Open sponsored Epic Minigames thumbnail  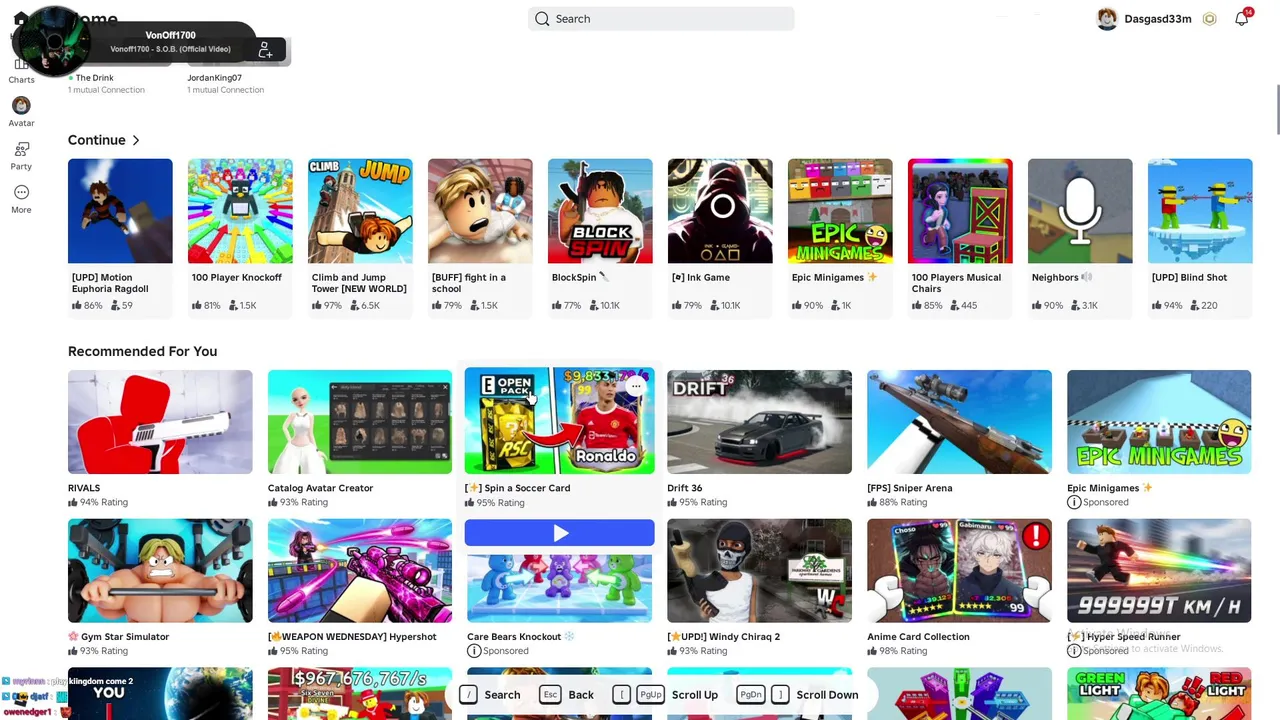[x=1159, y=422]
